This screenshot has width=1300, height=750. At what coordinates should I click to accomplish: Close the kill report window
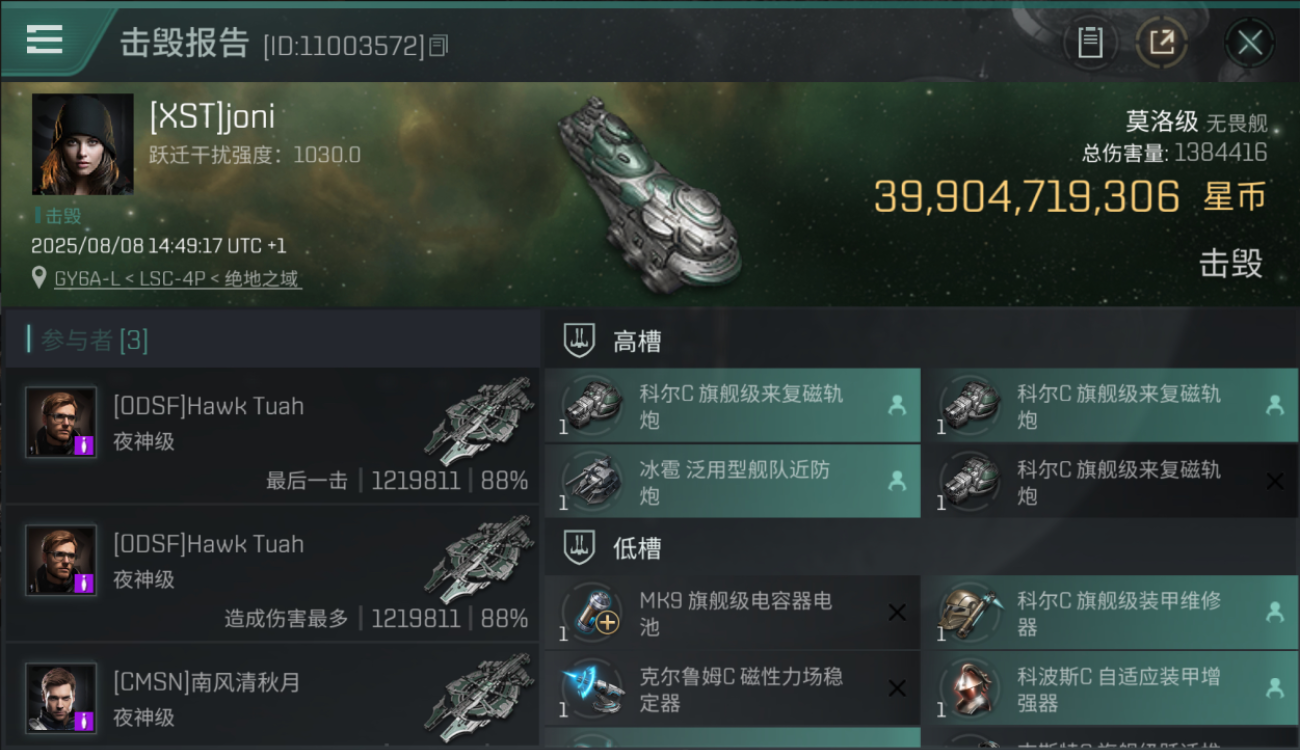point(1250,43)
